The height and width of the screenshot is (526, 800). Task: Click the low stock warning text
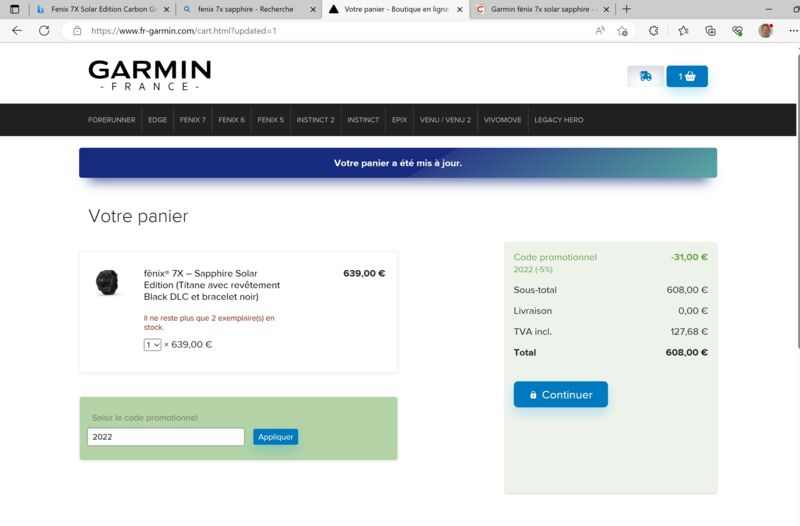coord(209,322)
